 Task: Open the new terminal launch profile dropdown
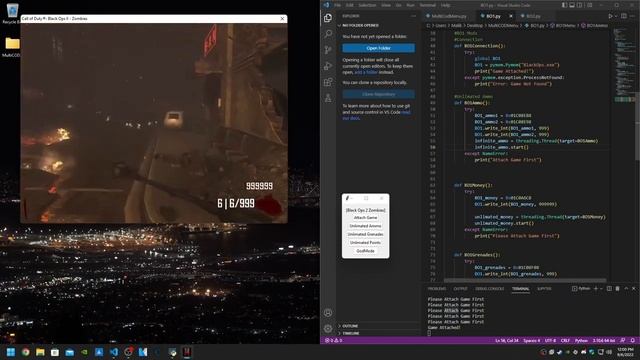[601, 289]
